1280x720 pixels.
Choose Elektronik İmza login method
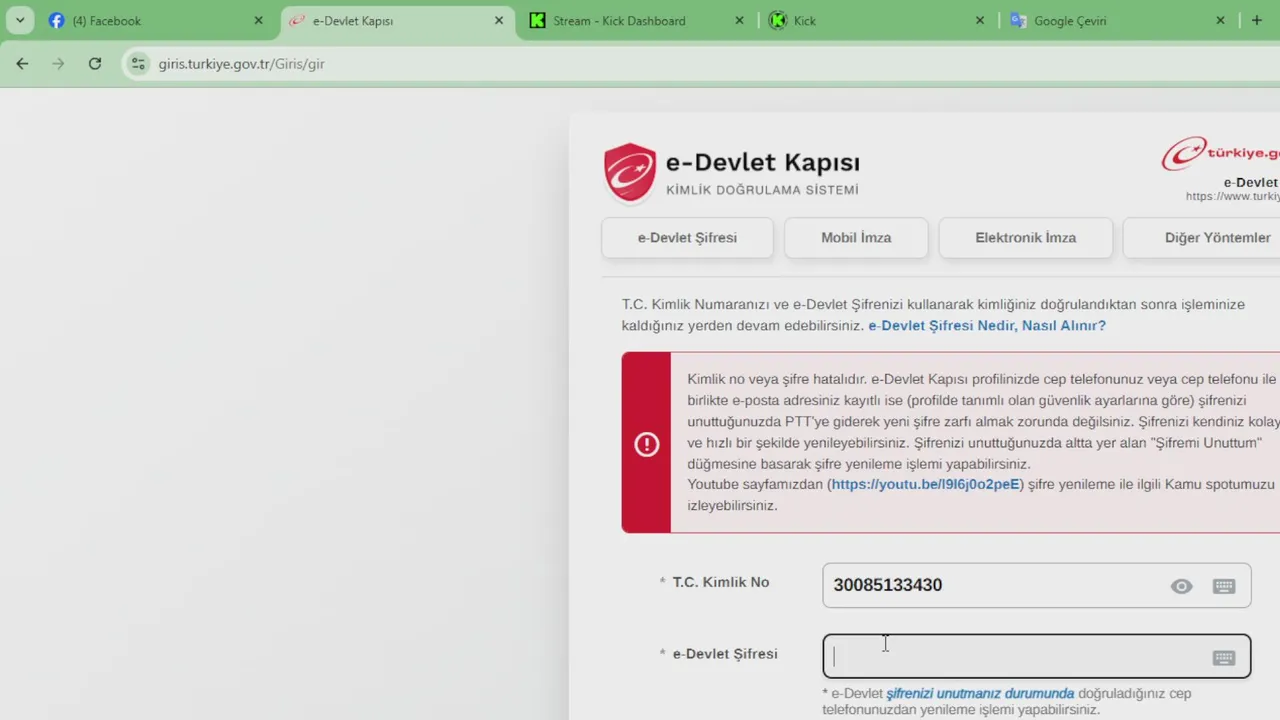click(x=1025, y=238)
